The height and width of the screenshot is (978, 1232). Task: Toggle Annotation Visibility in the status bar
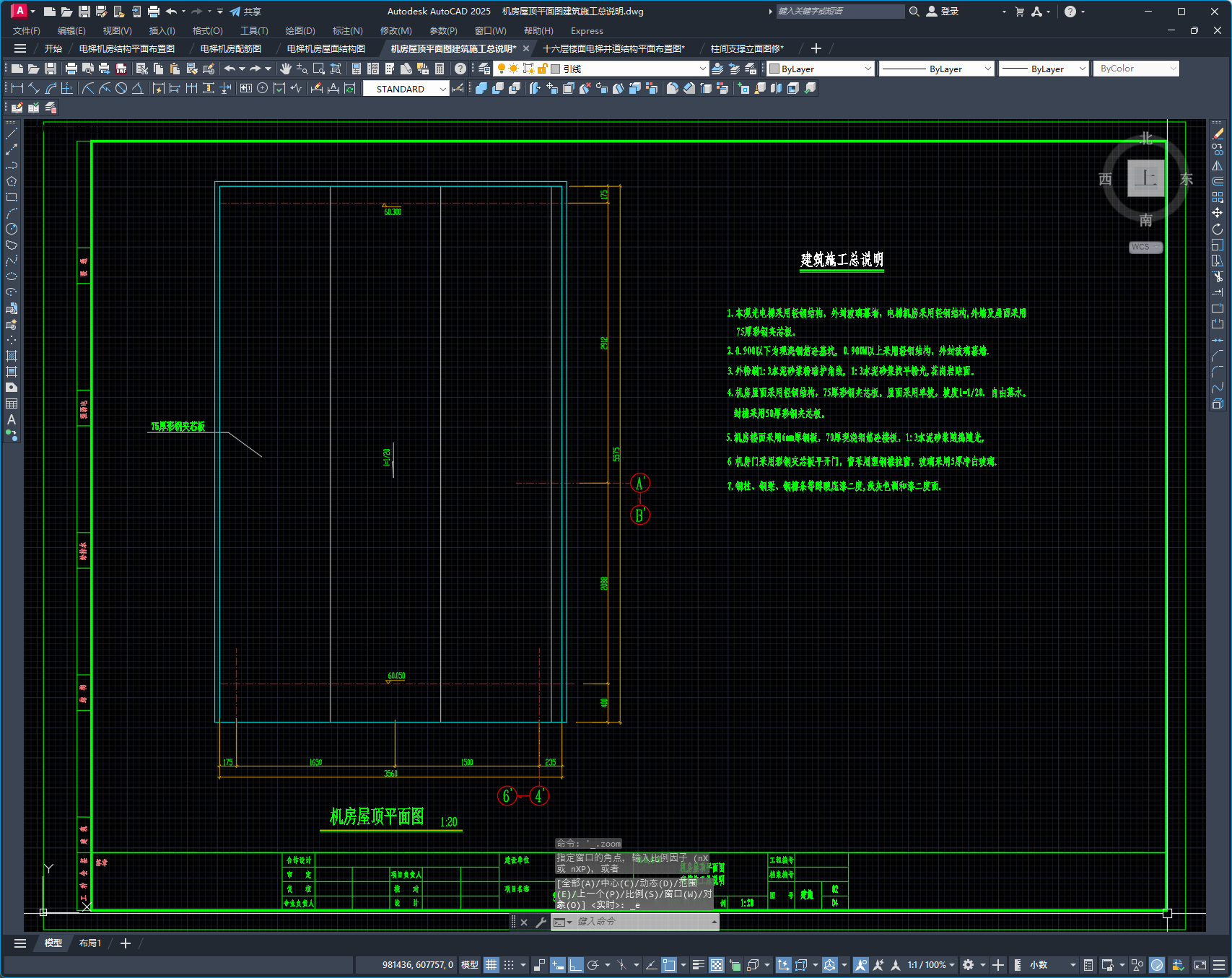pyautogui.click(x=860, y=965)
